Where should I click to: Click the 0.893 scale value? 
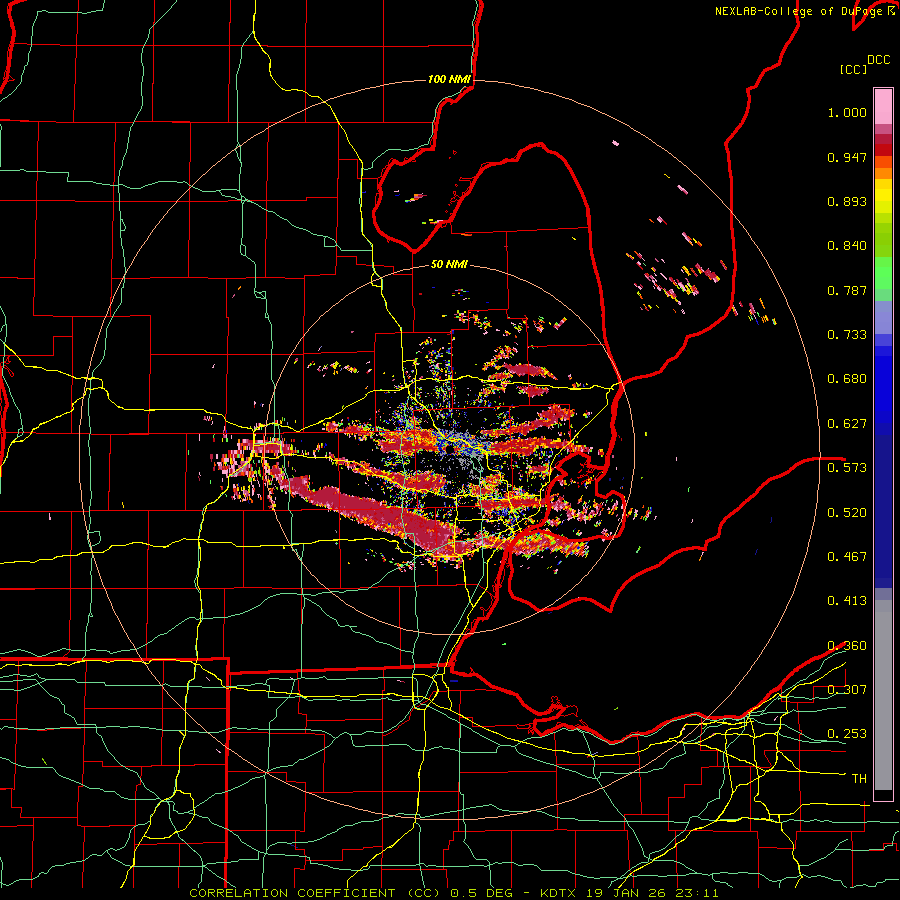tap(847, 201)
